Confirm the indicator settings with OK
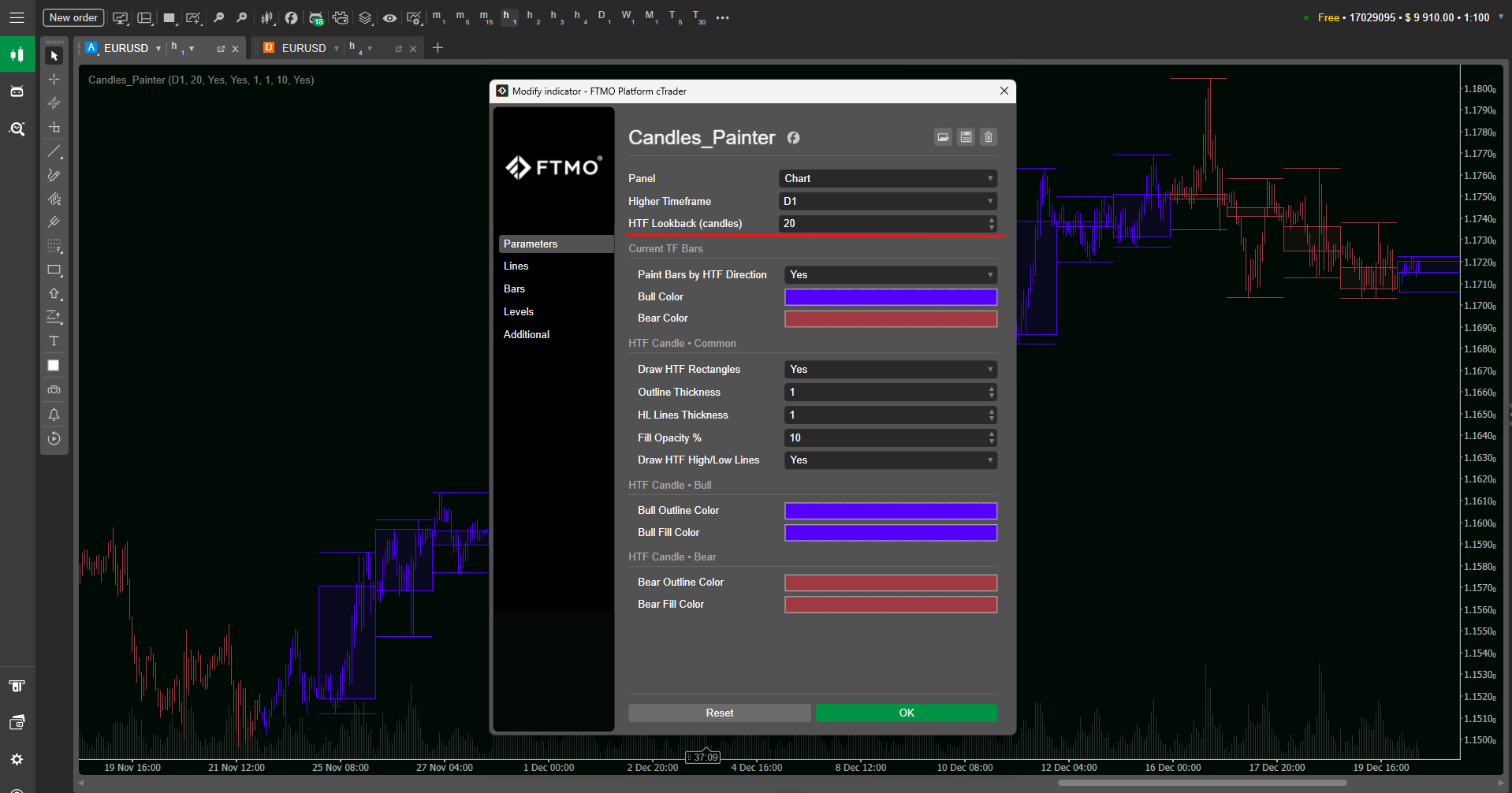The height and width of the screenshot is (793, 1512). [906, 713]
